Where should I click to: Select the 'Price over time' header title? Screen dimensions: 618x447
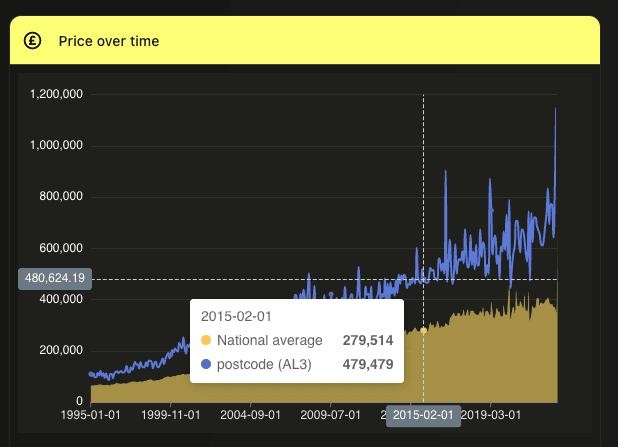tap(109, 41)
